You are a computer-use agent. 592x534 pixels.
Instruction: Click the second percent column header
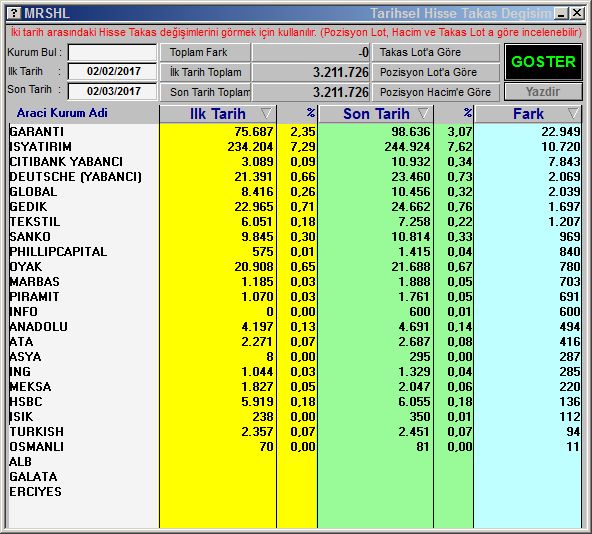467,113
